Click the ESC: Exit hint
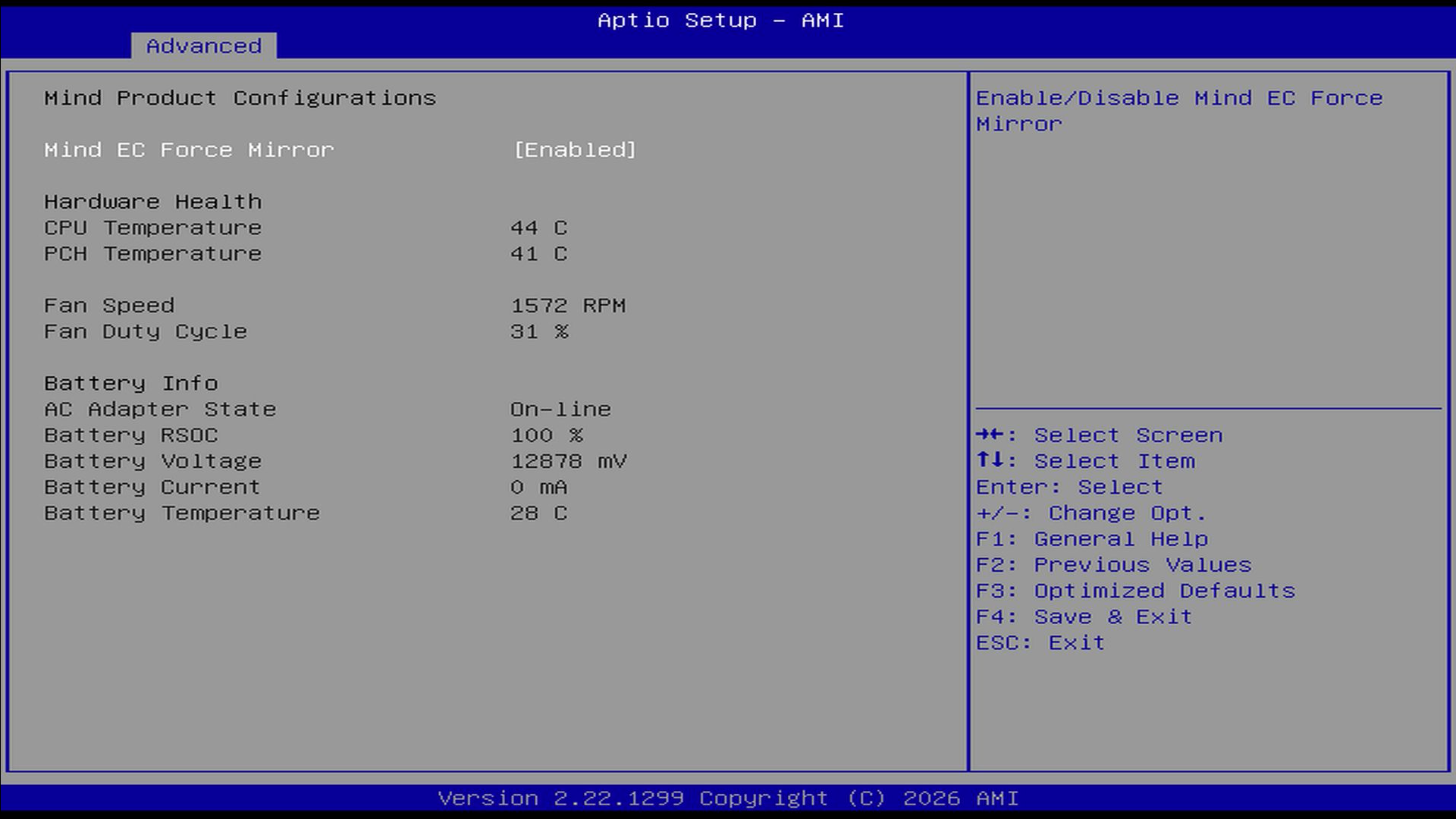1456x819 pixels. pyautogui.click(x=1040, y=642)
